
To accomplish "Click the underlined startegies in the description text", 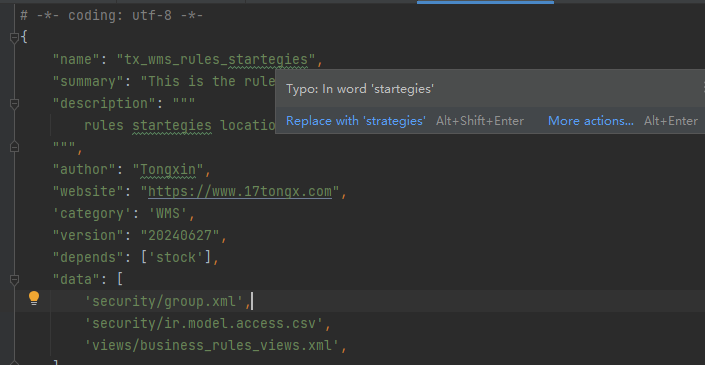I will tap(172, 125).
